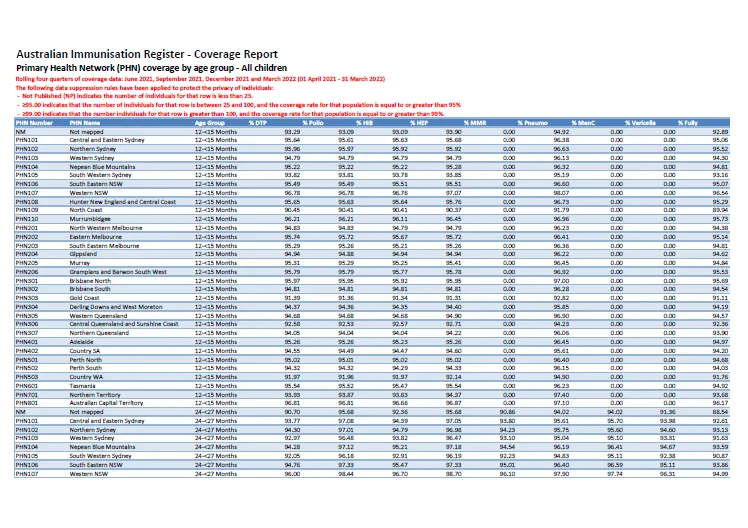Image resolution: width=748 pixels, height=528 pixels.
Task: Click the 'Murray' PHN name
Action: [80, 263]
